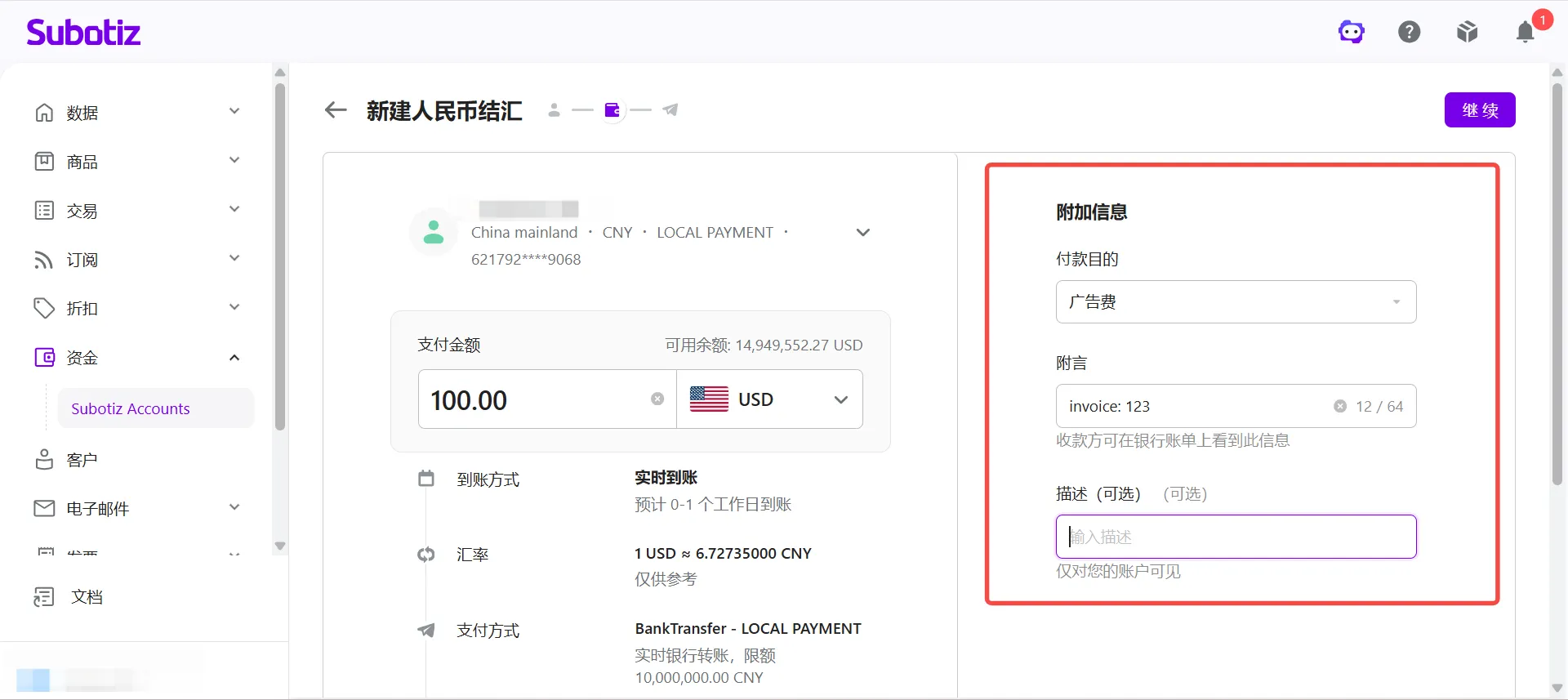Screen dimensions: 1568x700
Task: Click the 新建人民币结汇 page title
Action: [x=444, y=110]
